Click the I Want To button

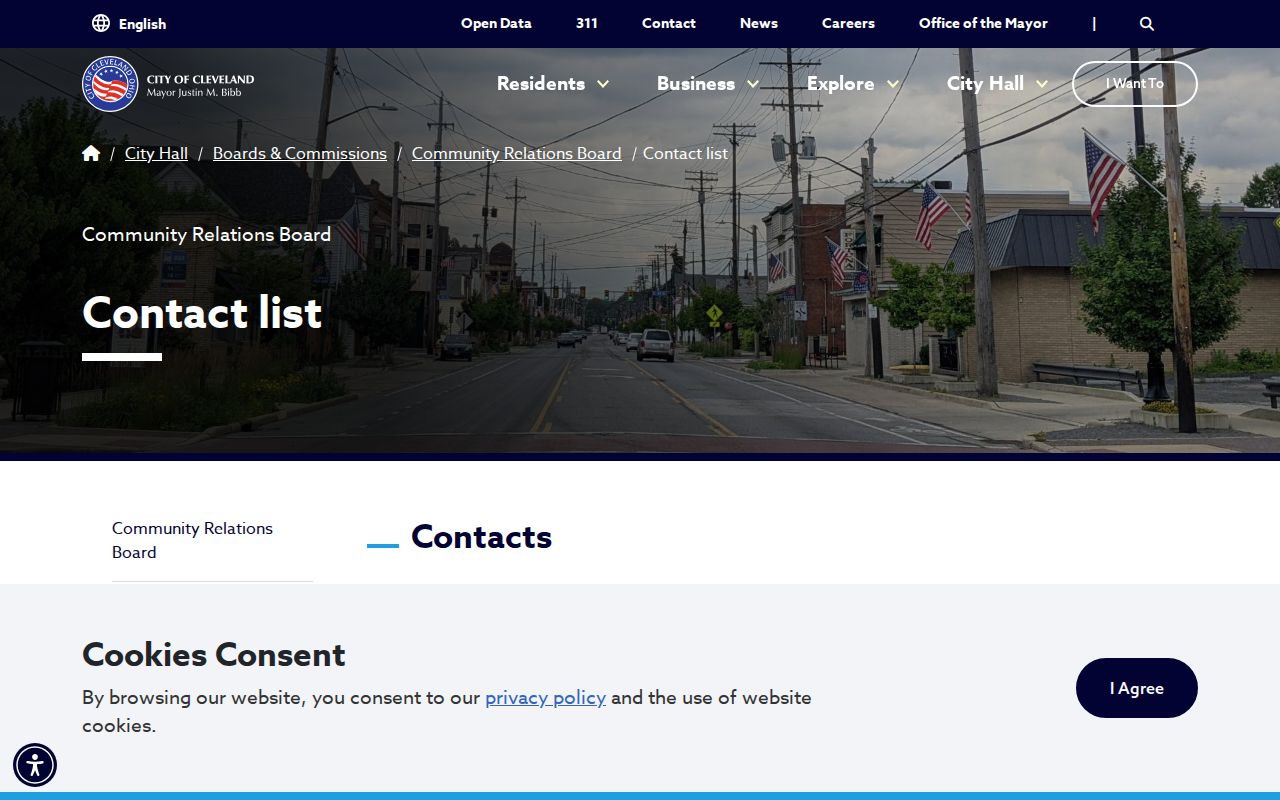[1135, 84]
